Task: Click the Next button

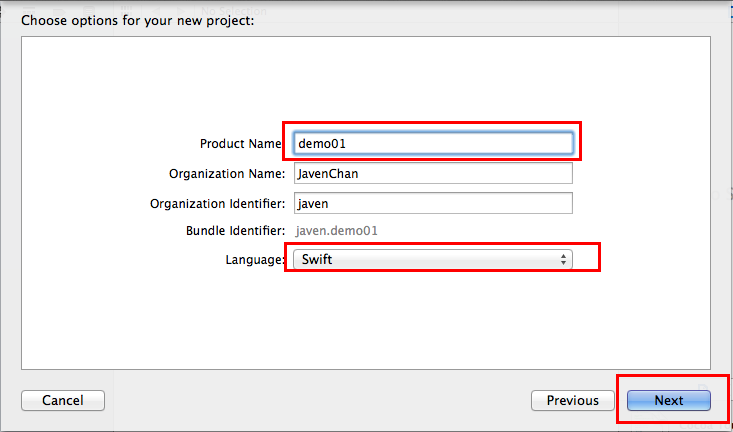Action: [x=668, y=401]
